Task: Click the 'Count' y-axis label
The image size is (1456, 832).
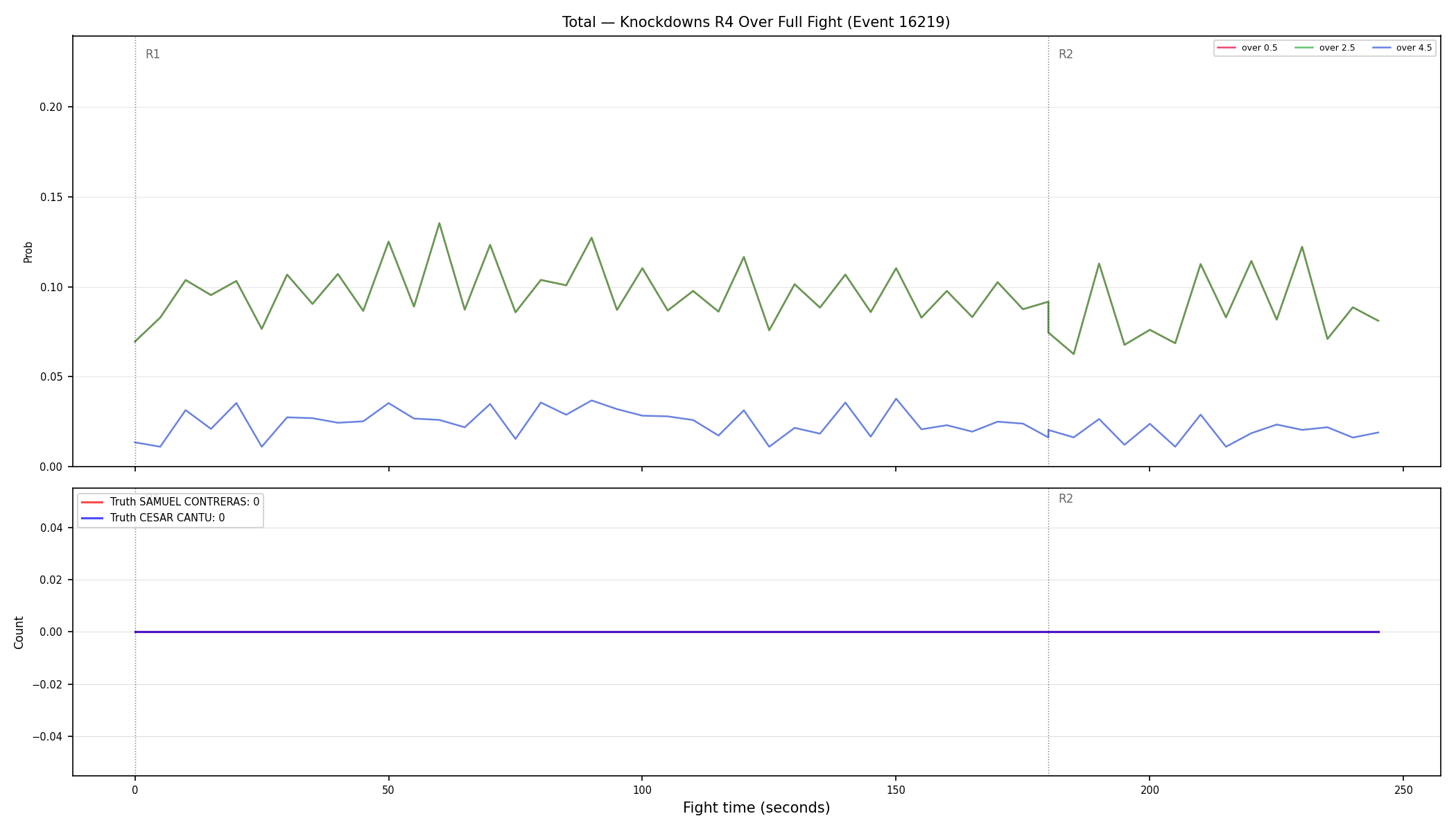Action: pos(19,632)
